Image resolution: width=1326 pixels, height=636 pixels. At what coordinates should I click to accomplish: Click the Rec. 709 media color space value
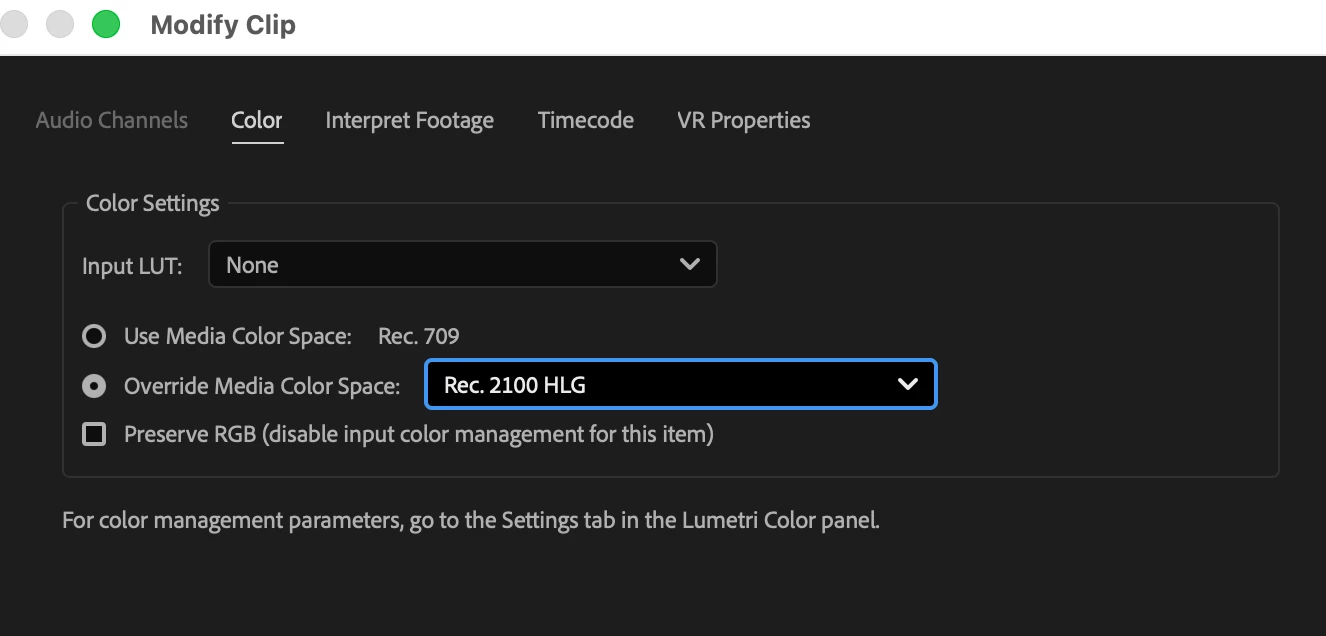pyautogui.click(x=419, y=336)
